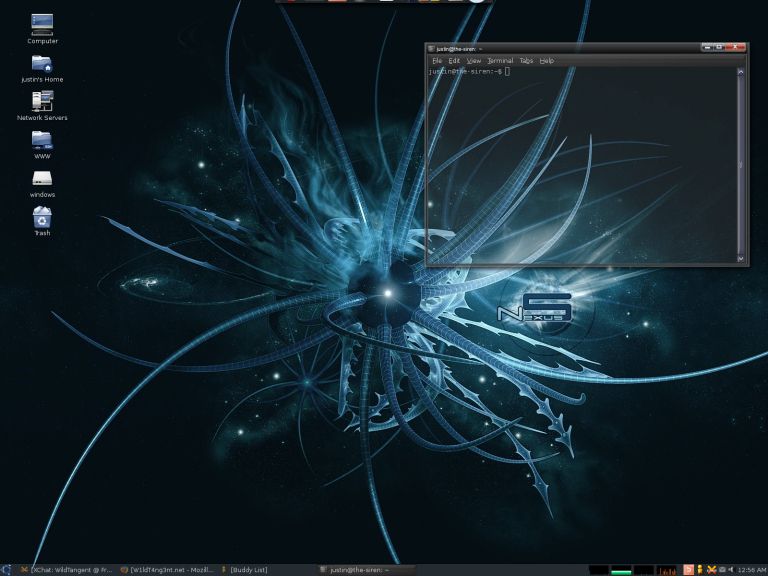Open the Network Servers desktop icon

tap(42, 106)
